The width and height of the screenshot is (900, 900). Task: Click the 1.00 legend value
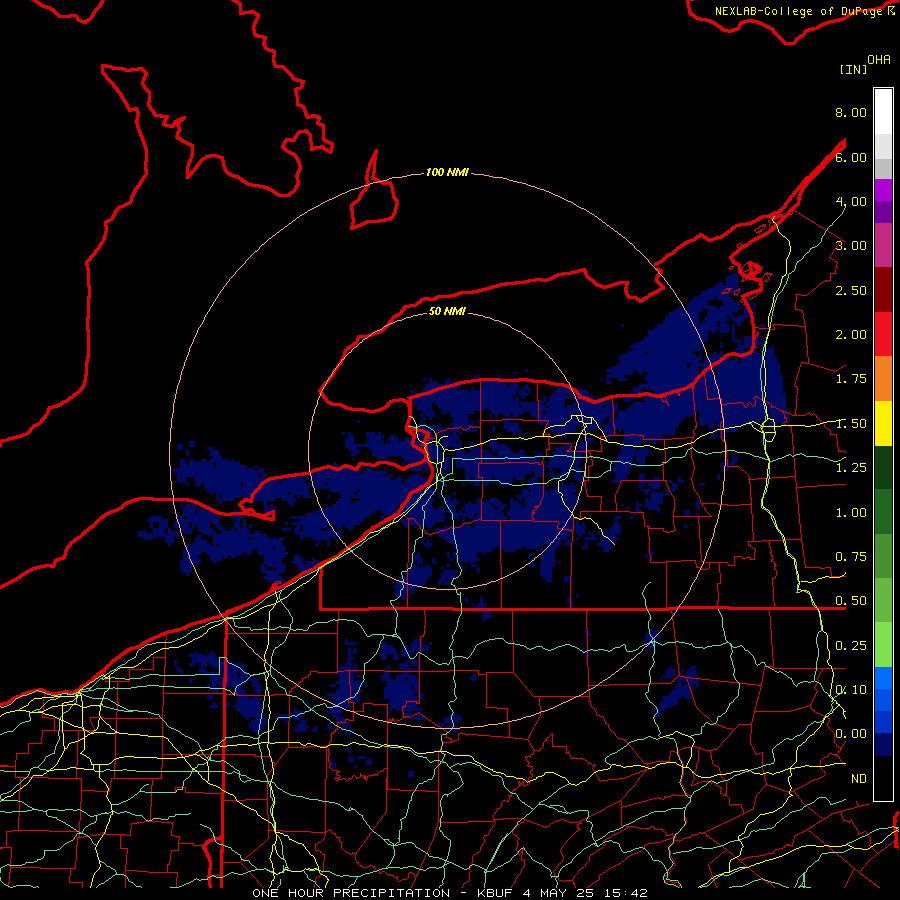[851, 513]
